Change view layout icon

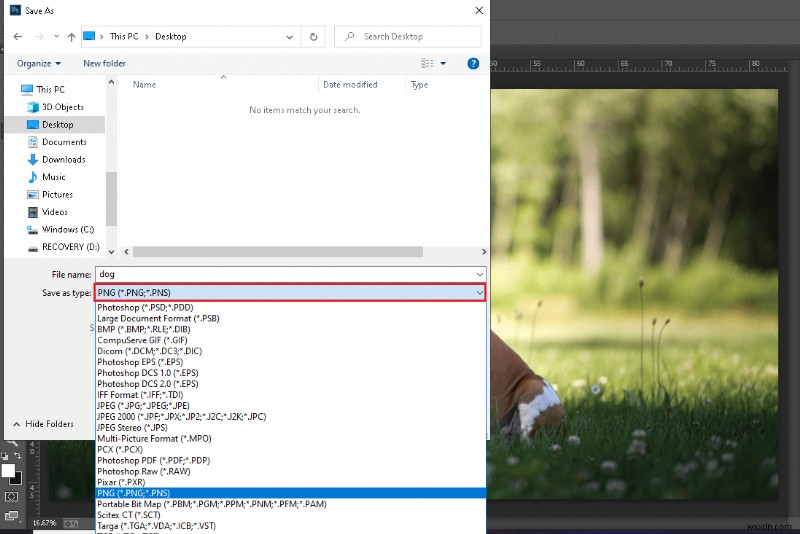[427, 64]
